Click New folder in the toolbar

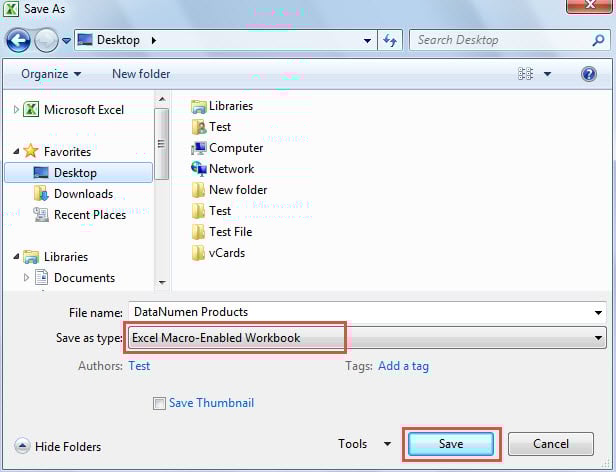[x=141, y=74]
